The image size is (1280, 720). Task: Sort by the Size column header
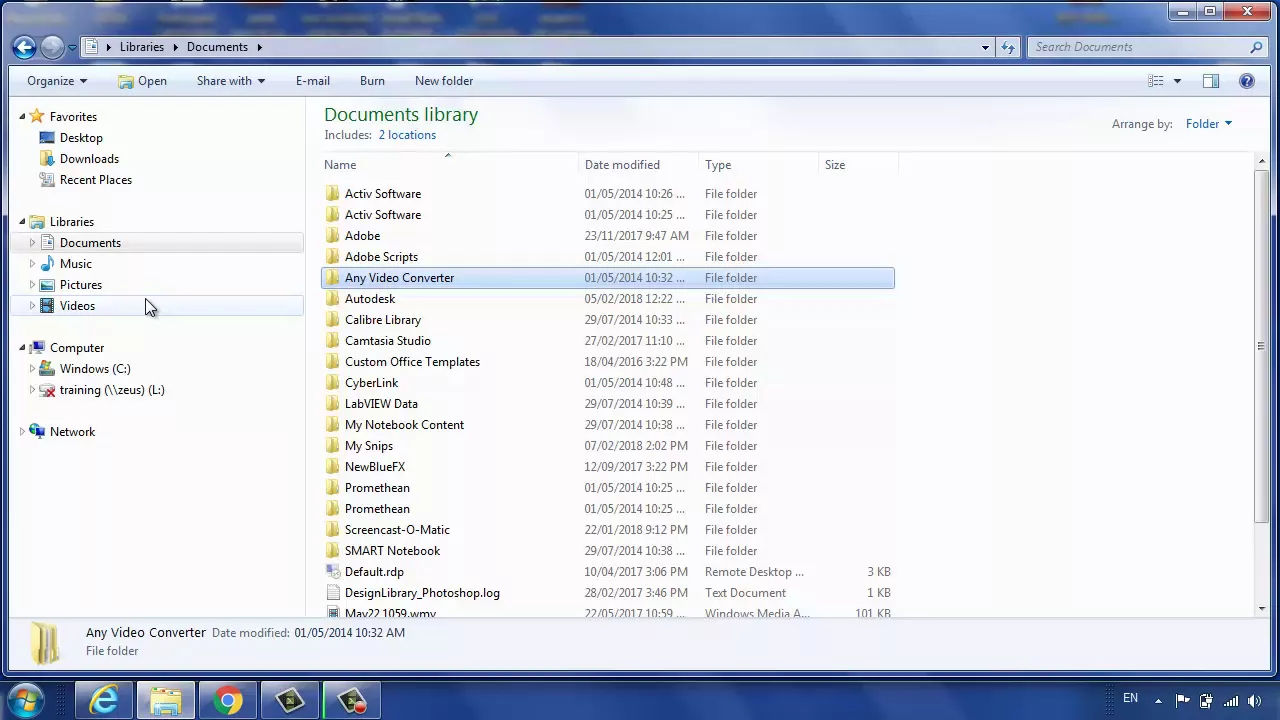(858, 165)
